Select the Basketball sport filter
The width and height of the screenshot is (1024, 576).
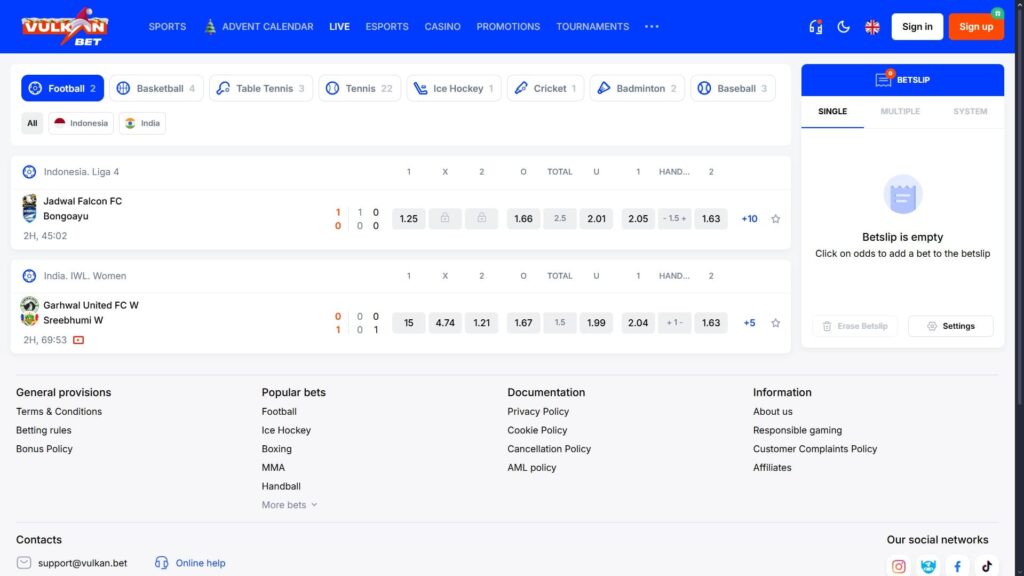pos(156,88)
